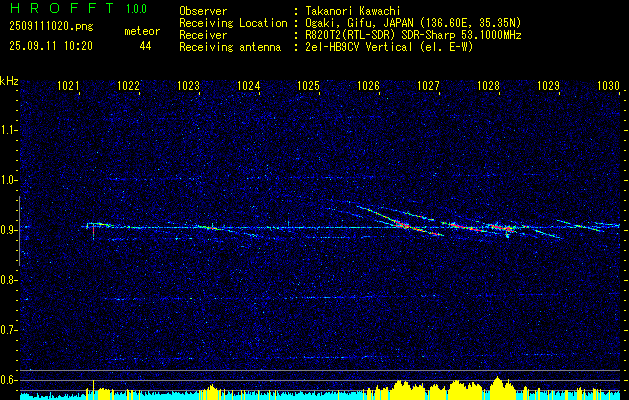
Task: Click the Observer field label
Action: click(x=203, y=11)
